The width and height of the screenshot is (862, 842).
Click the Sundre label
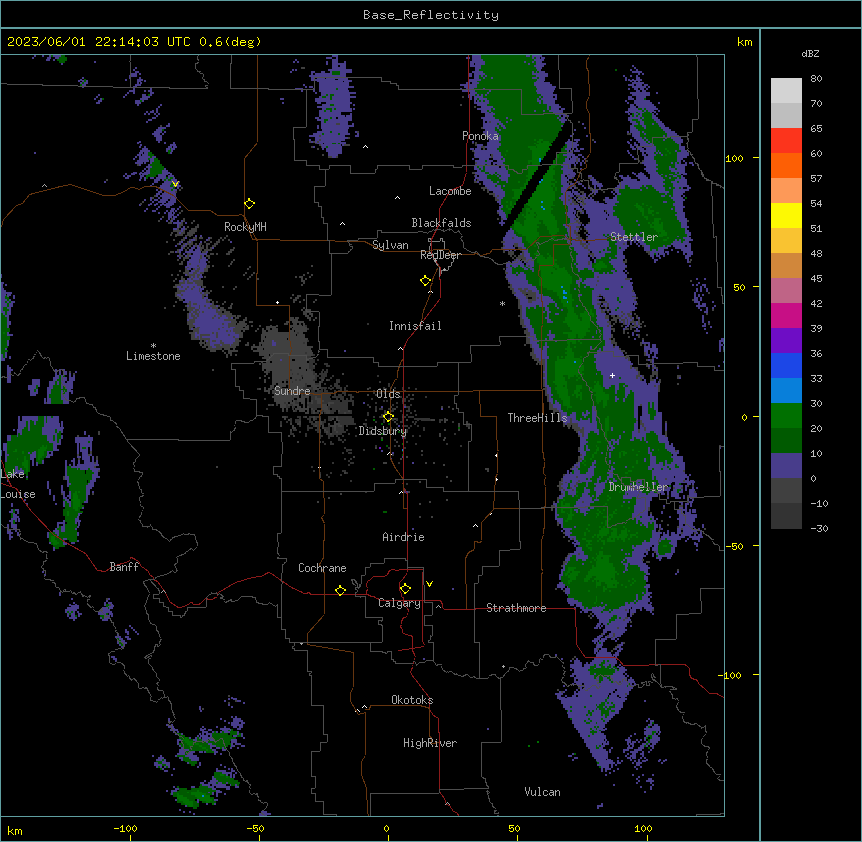pos(292,391)
